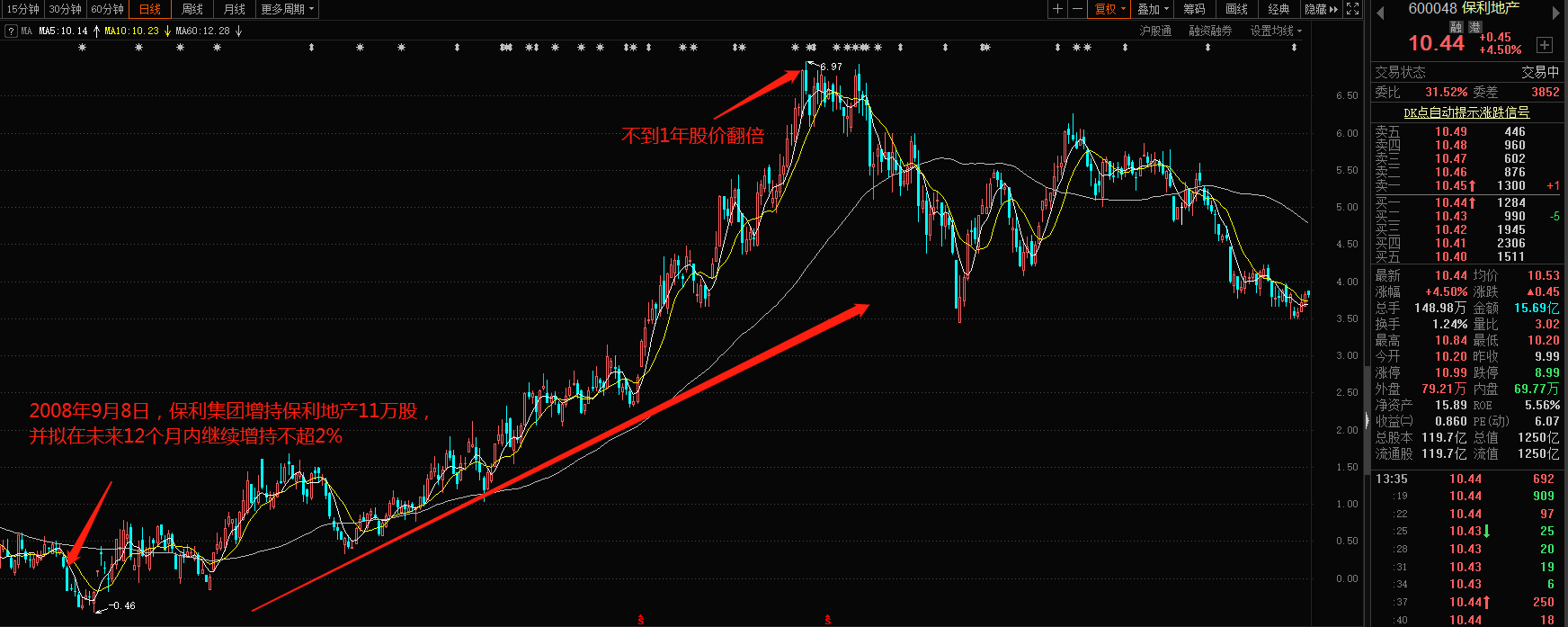Viewport: 1568px width, 627px height.
Task: Add stock to watchlist with plus box icon
Action: click(1545, 45)
